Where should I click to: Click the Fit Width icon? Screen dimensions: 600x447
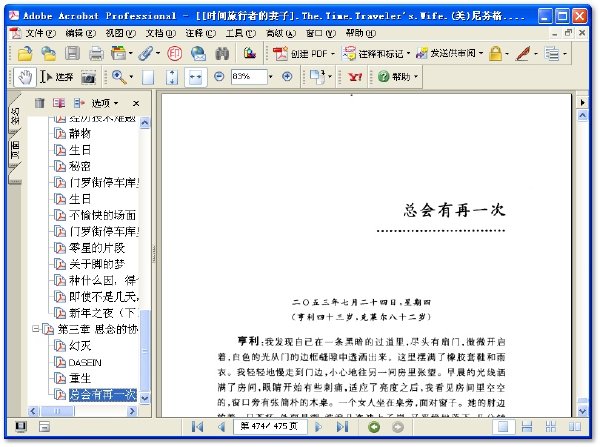pyautogui.click(x=196, y=77)
